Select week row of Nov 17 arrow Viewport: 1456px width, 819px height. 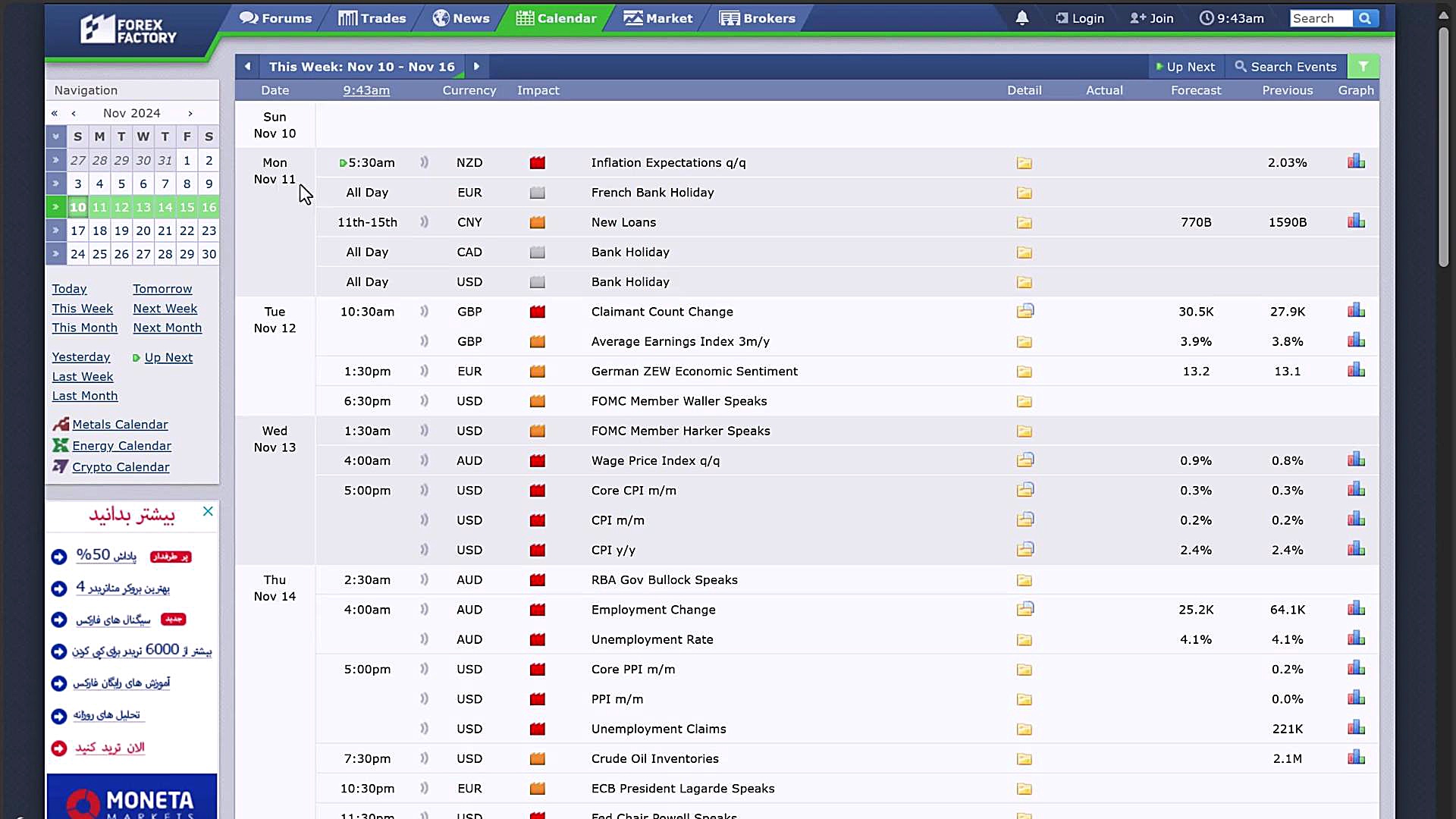55,231
